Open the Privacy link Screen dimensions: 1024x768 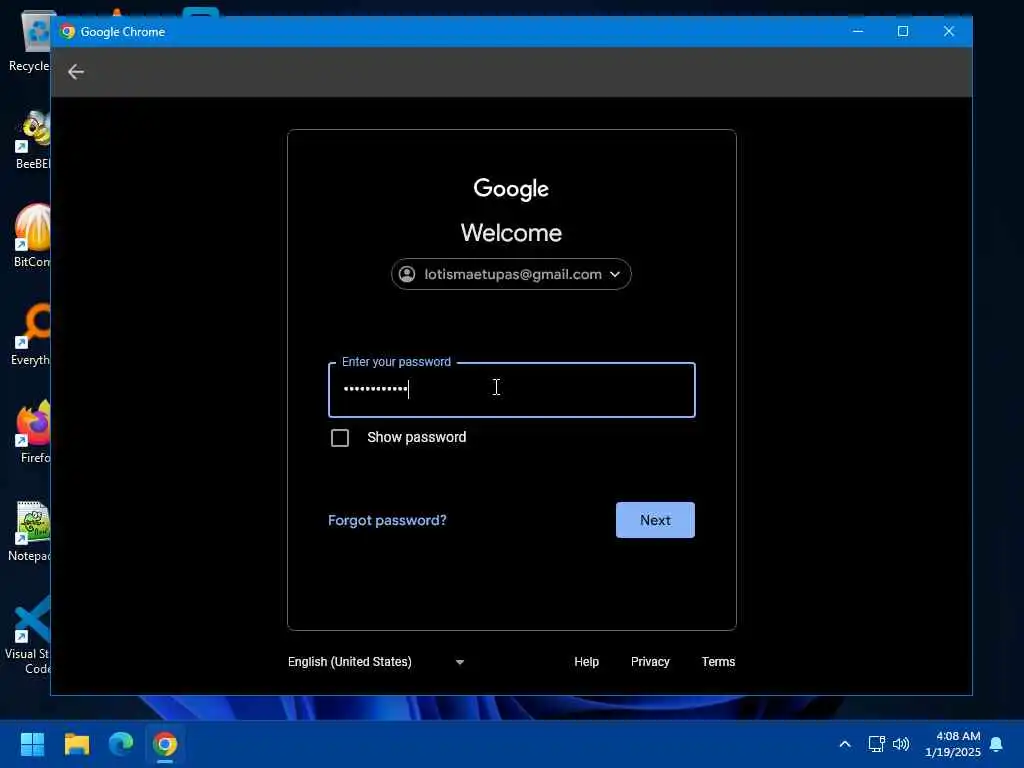point(650,662)
